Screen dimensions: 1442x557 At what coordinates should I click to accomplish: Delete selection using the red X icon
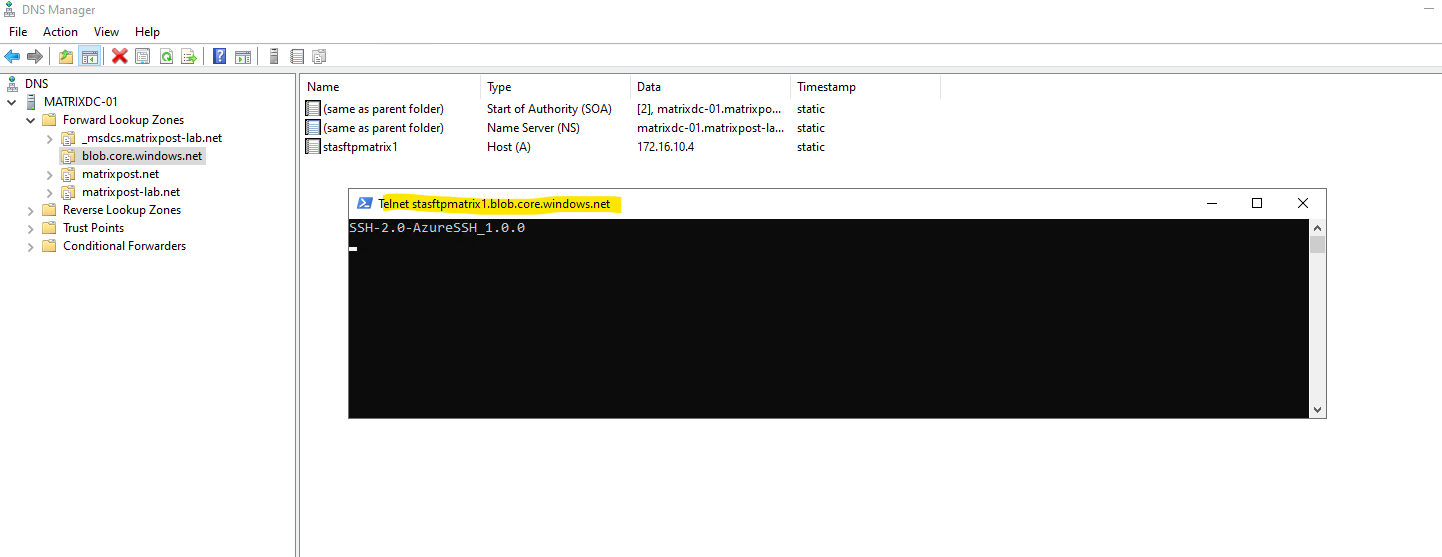coord(120,56)
